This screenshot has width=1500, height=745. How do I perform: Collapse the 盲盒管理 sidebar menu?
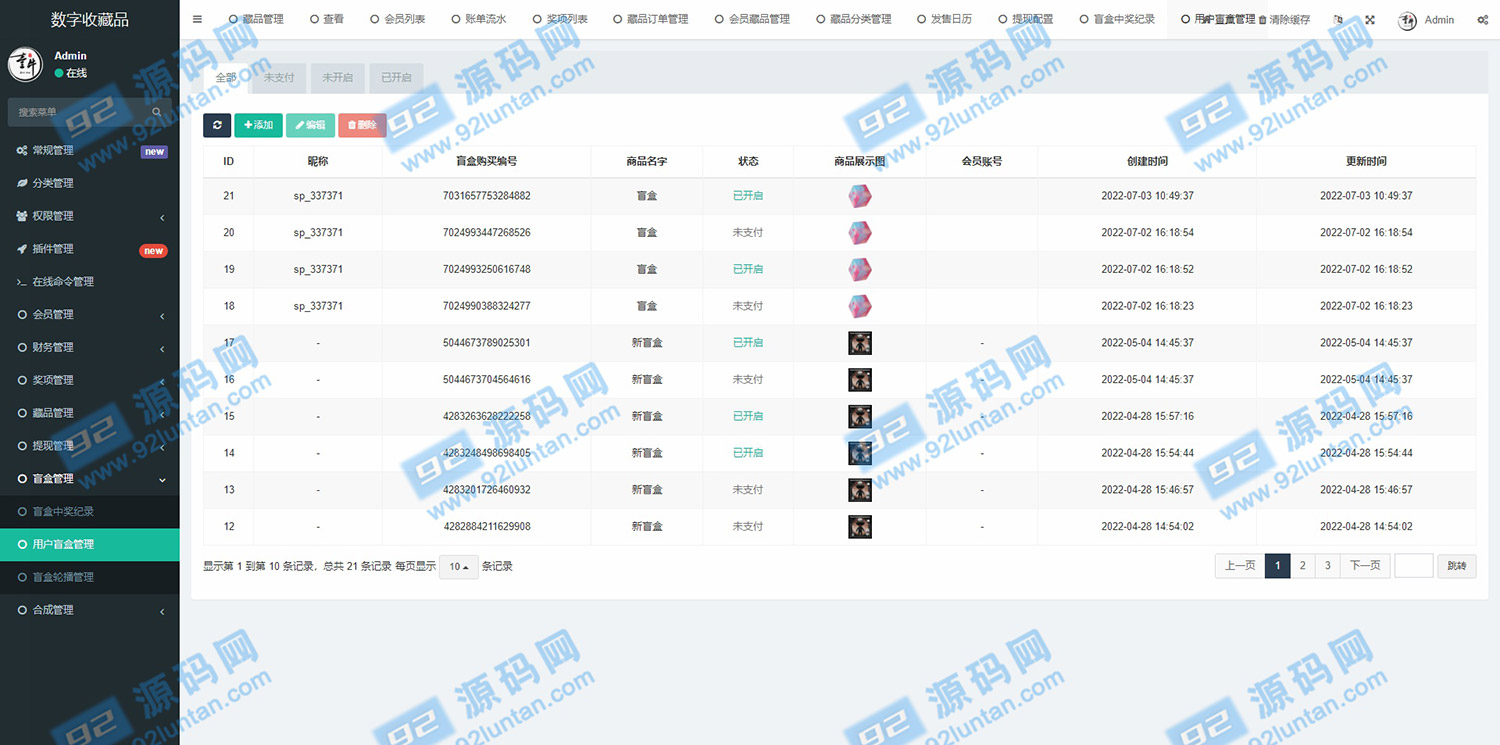[89, 479]
